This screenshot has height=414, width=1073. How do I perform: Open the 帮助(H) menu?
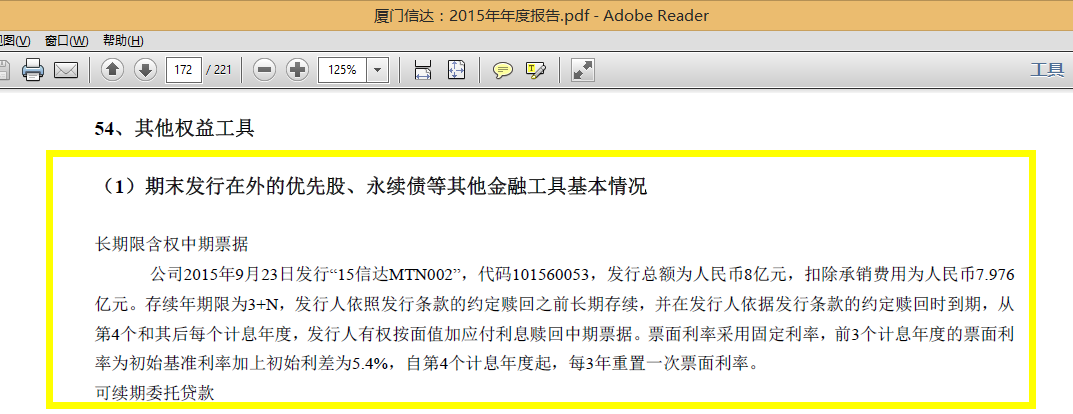tap(123, 41)
